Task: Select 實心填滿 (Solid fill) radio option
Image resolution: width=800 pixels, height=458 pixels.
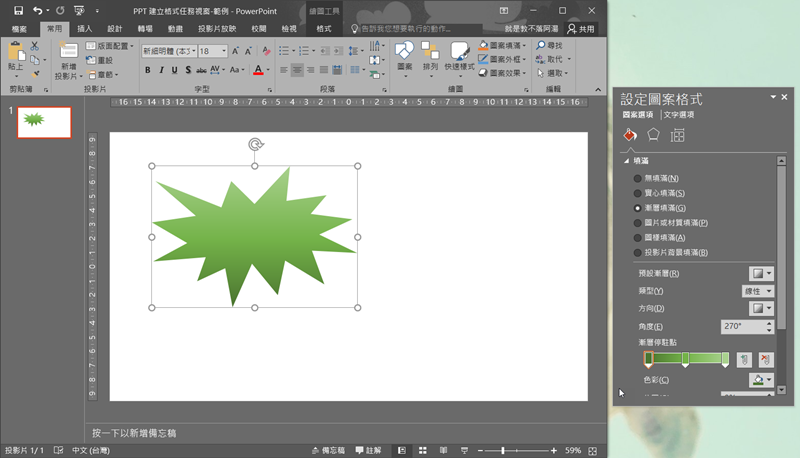Action: (x=638, y=193)
